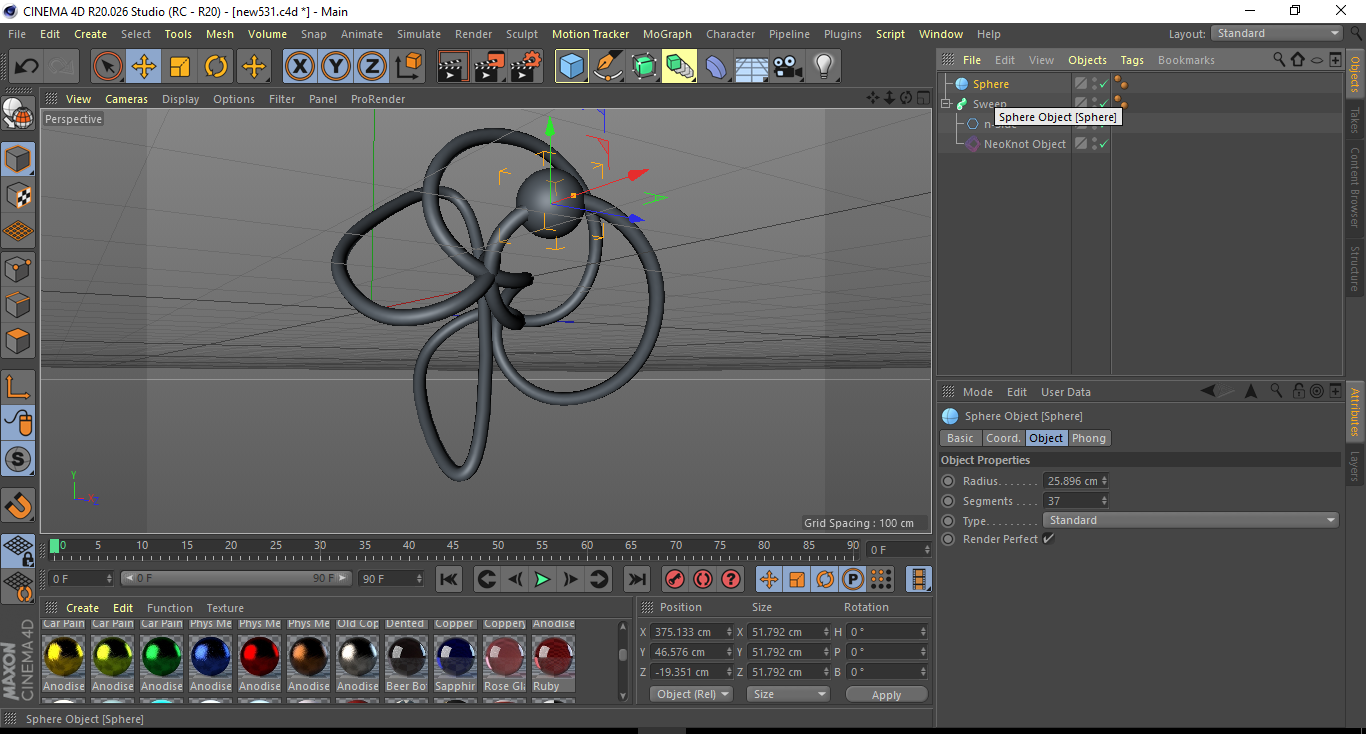This screenshot has height=734, width=1366.
Task: Switch to Points mode
Action: 18,268
